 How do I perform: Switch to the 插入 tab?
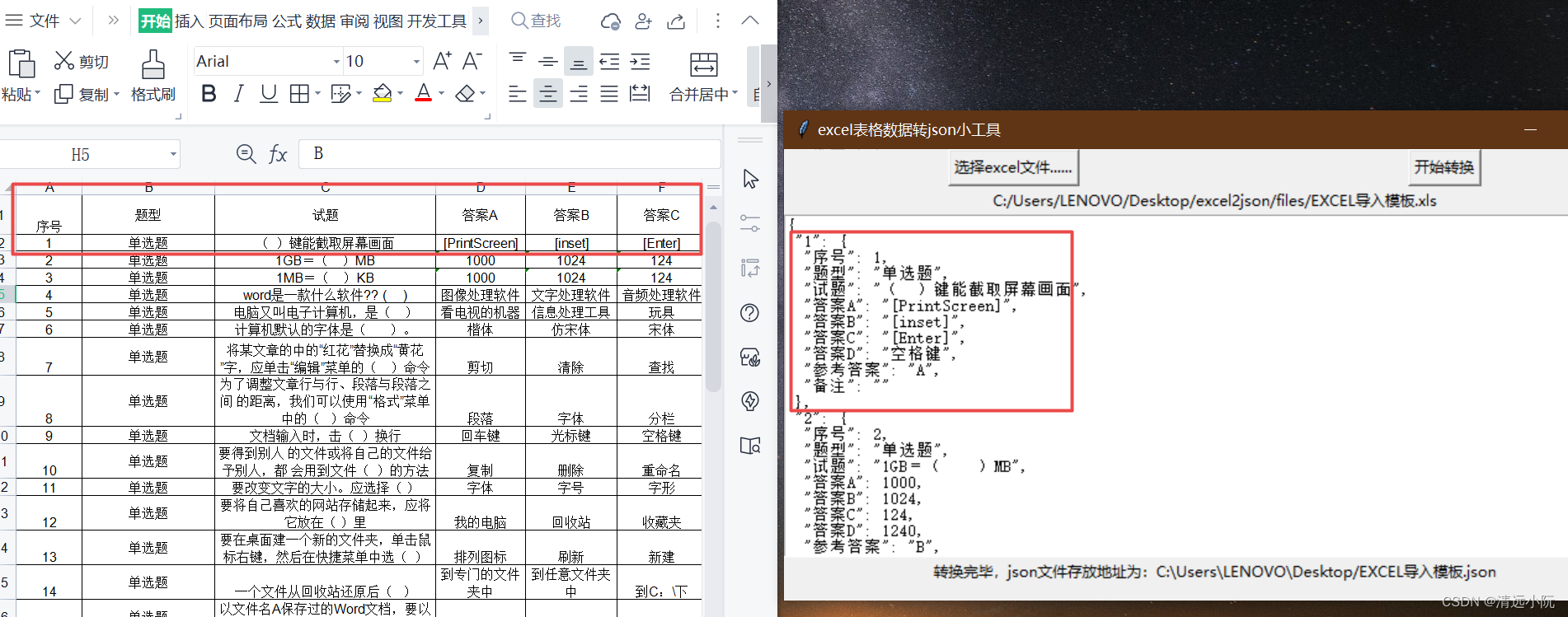[189, 21]
